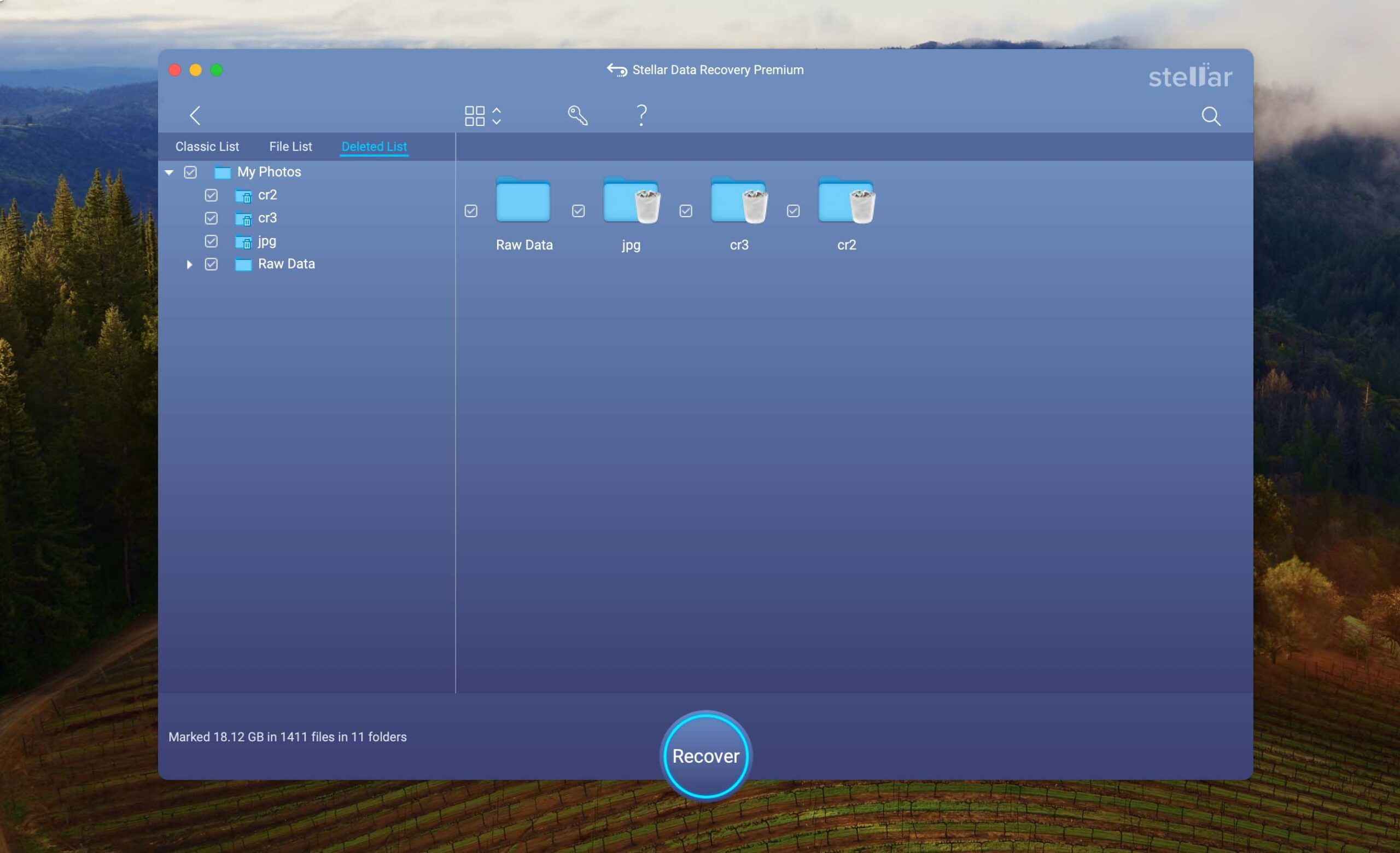Click the key activation icon
The image size is (1400, 853).
click(577, 115)
